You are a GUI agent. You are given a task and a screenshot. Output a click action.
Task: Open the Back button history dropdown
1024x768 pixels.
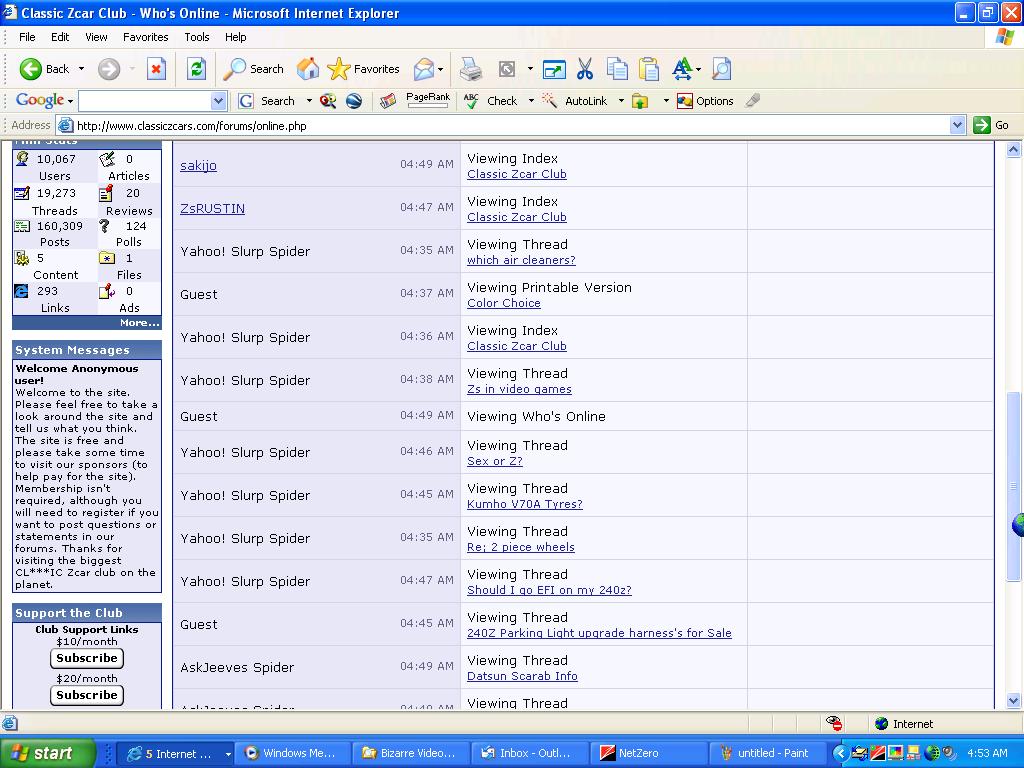pos(81,69)
